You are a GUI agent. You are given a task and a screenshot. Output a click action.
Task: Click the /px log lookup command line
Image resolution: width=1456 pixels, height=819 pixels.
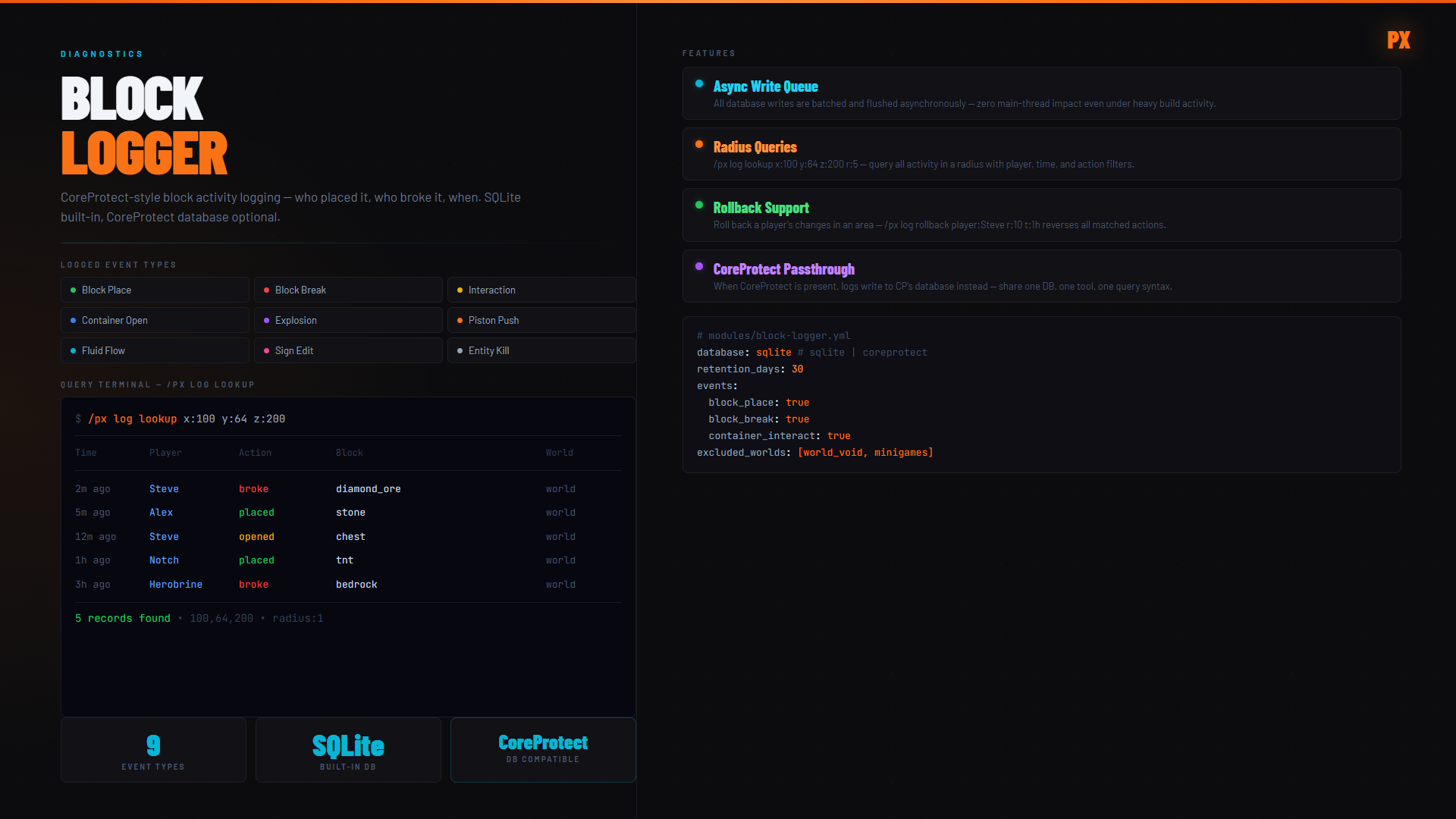pyautogui.click(x=180, y=419)
